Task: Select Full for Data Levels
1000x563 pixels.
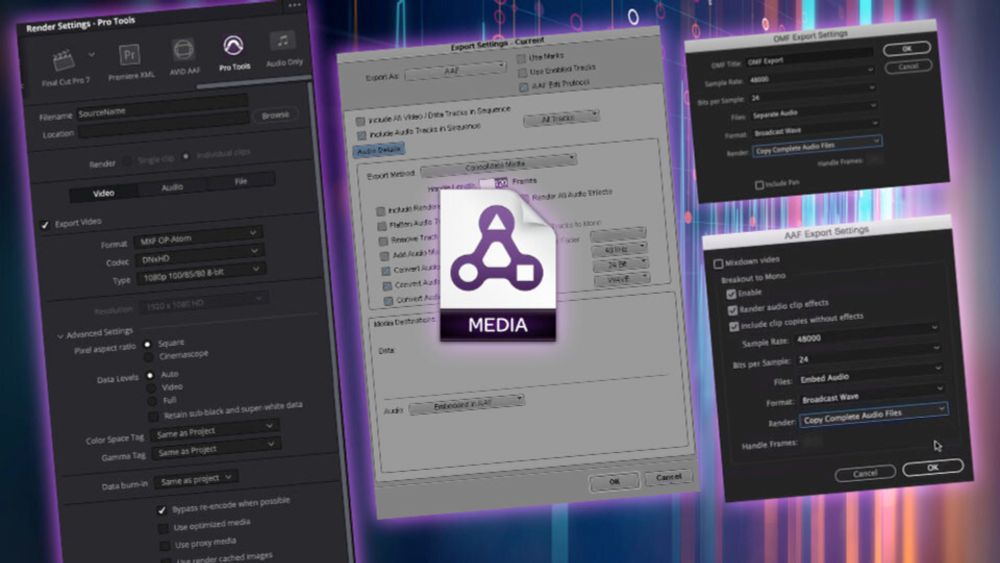Action: 152,401
